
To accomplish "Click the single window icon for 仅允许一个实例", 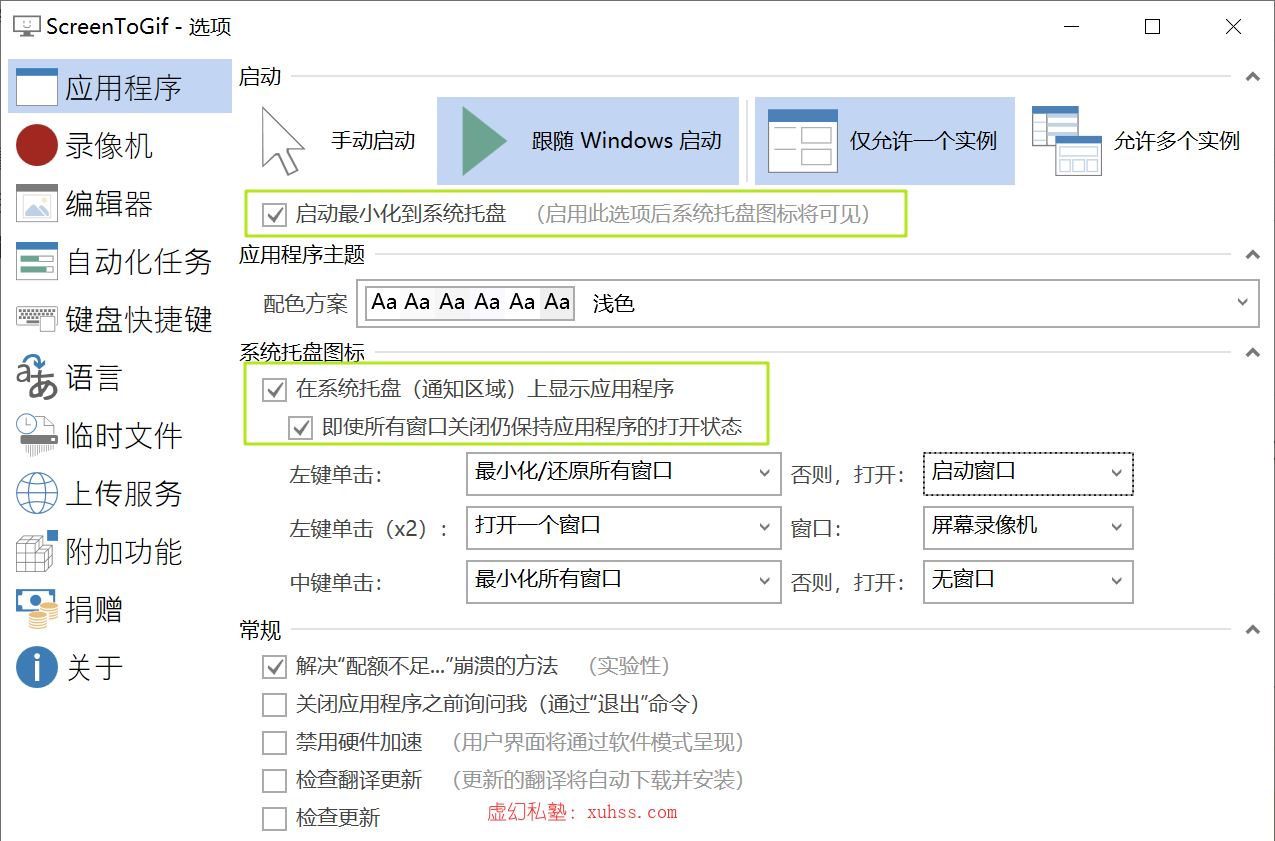I will 802,141.
